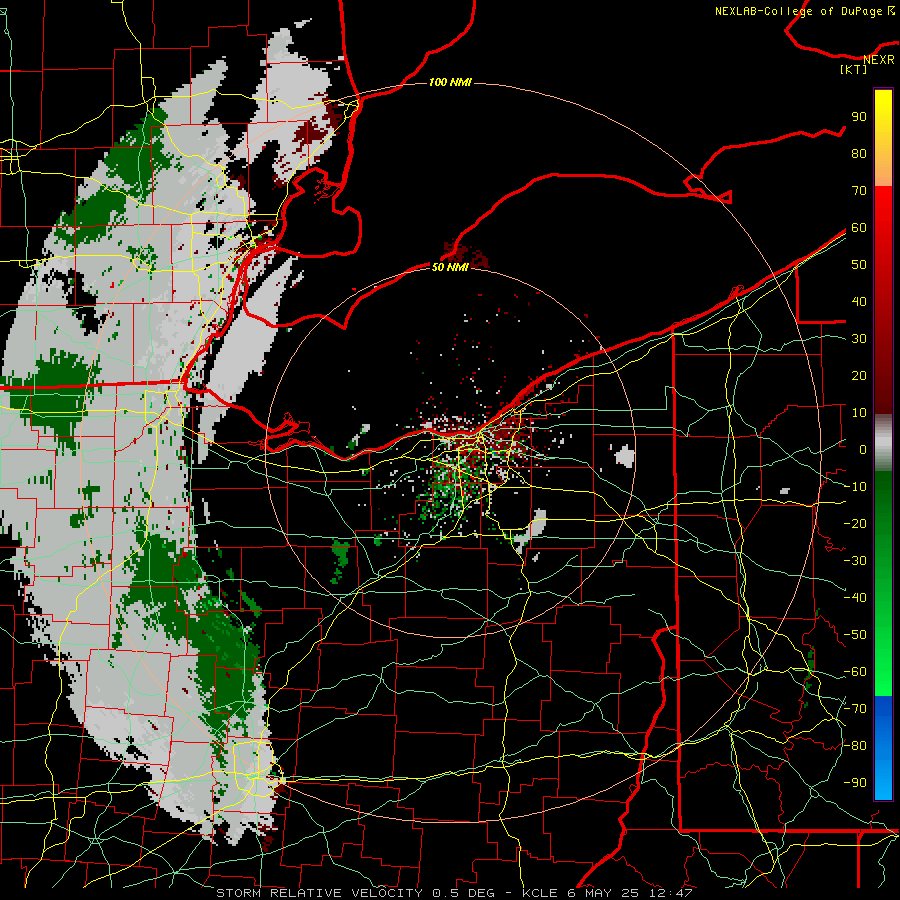Click the -90 scale value
The height and width of the screenshot is (900, 900).
(855, 783)
